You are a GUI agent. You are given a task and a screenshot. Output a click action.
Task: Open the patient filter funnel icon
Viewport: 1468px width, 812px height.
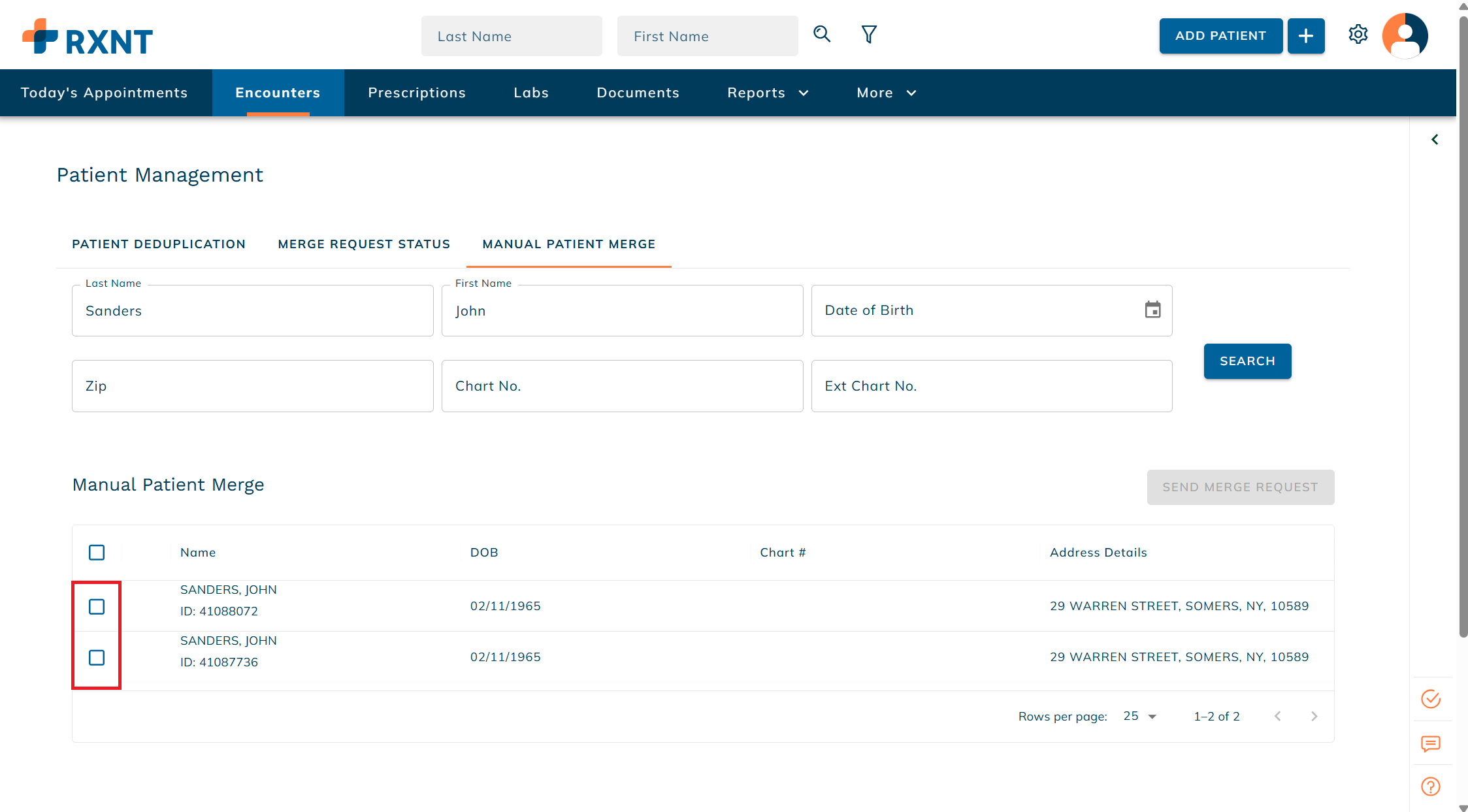(x=868, y=35)
